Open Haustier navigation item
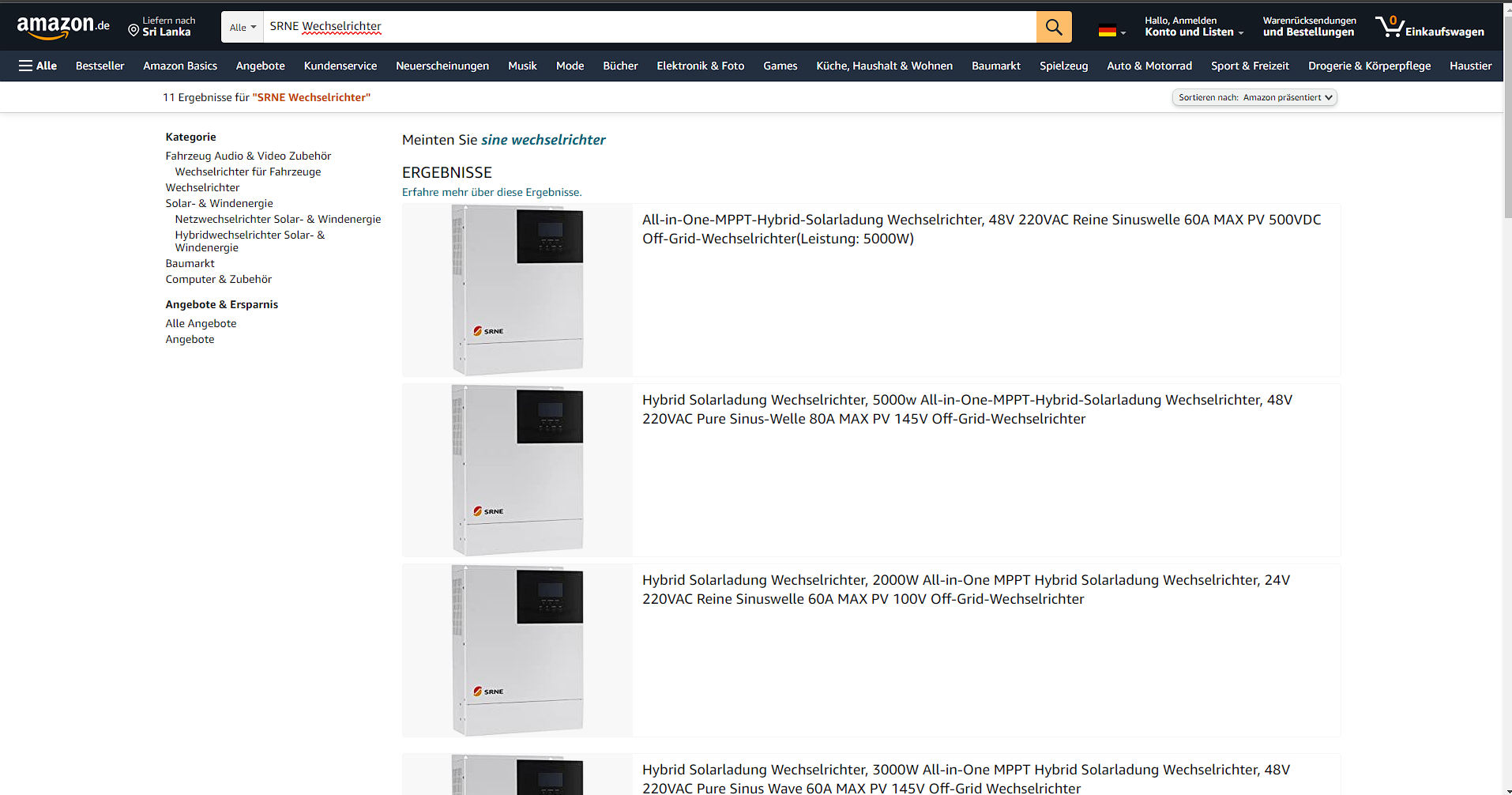This screenshot has height=795, width=1512. (1471, 66)
